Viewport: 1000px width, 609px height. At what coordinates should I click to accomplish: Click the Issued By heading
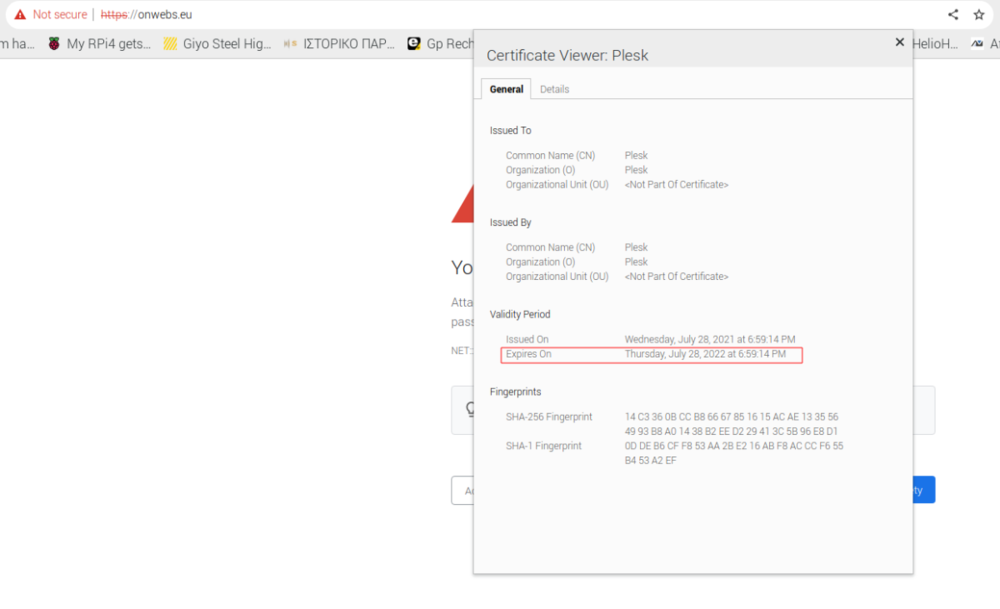coord(510,222)
